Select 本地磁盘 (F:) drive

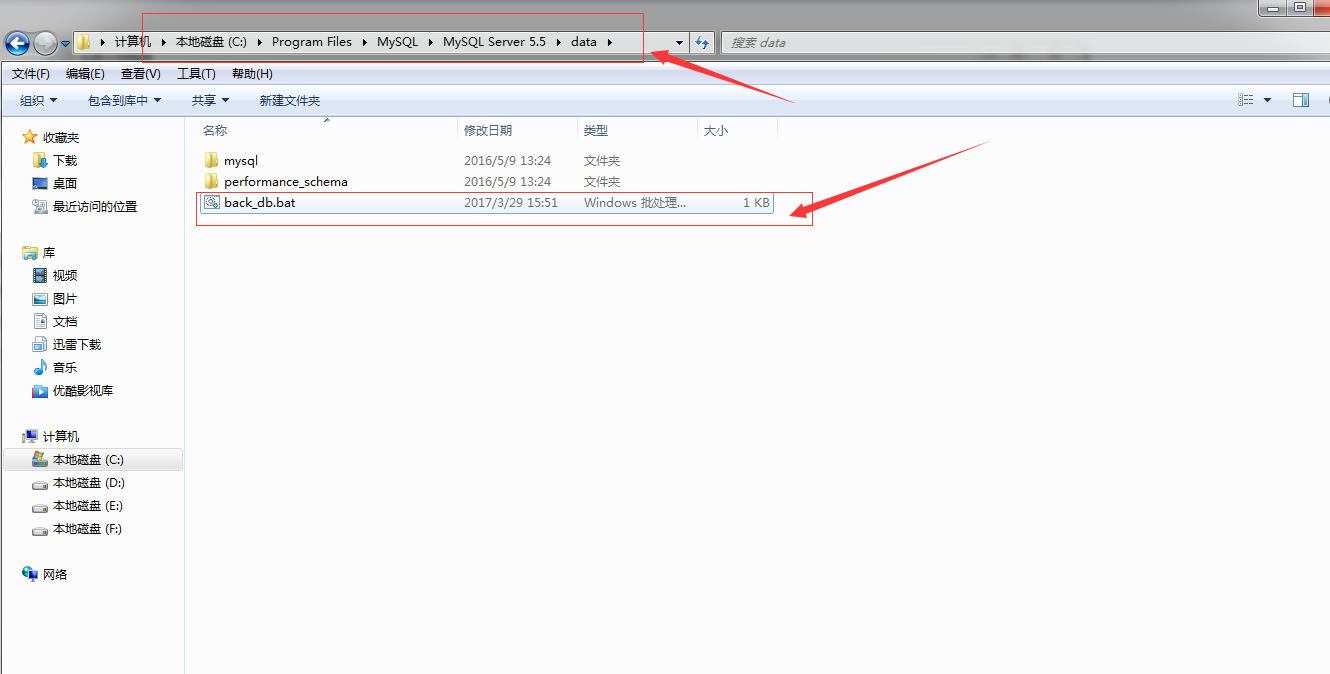88,528
